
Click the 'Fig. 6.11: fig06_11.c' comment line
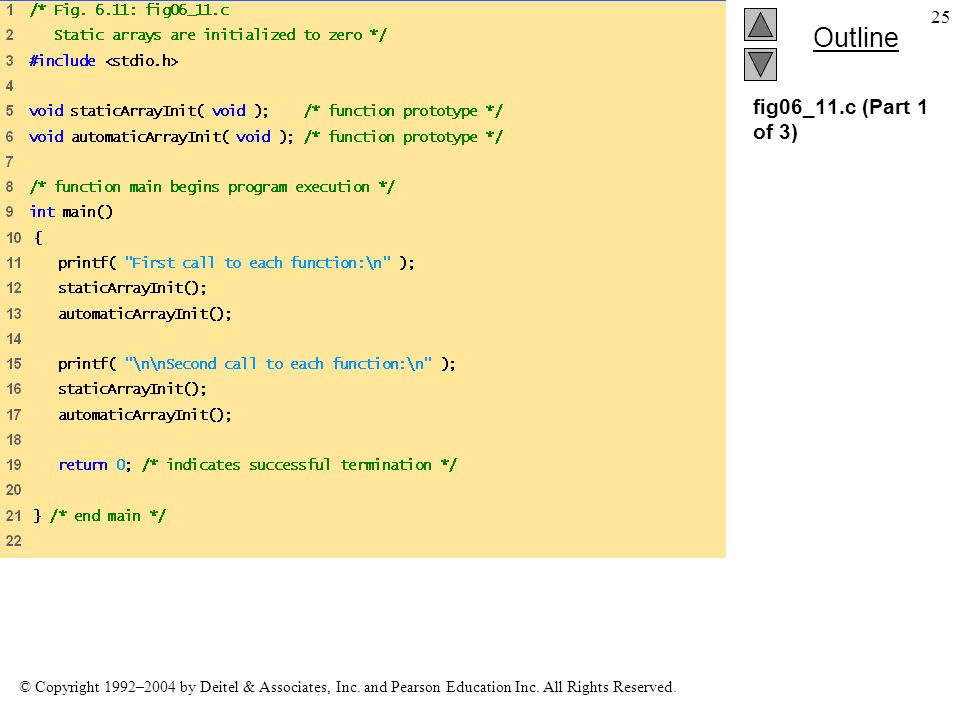[x=129, y=10]
